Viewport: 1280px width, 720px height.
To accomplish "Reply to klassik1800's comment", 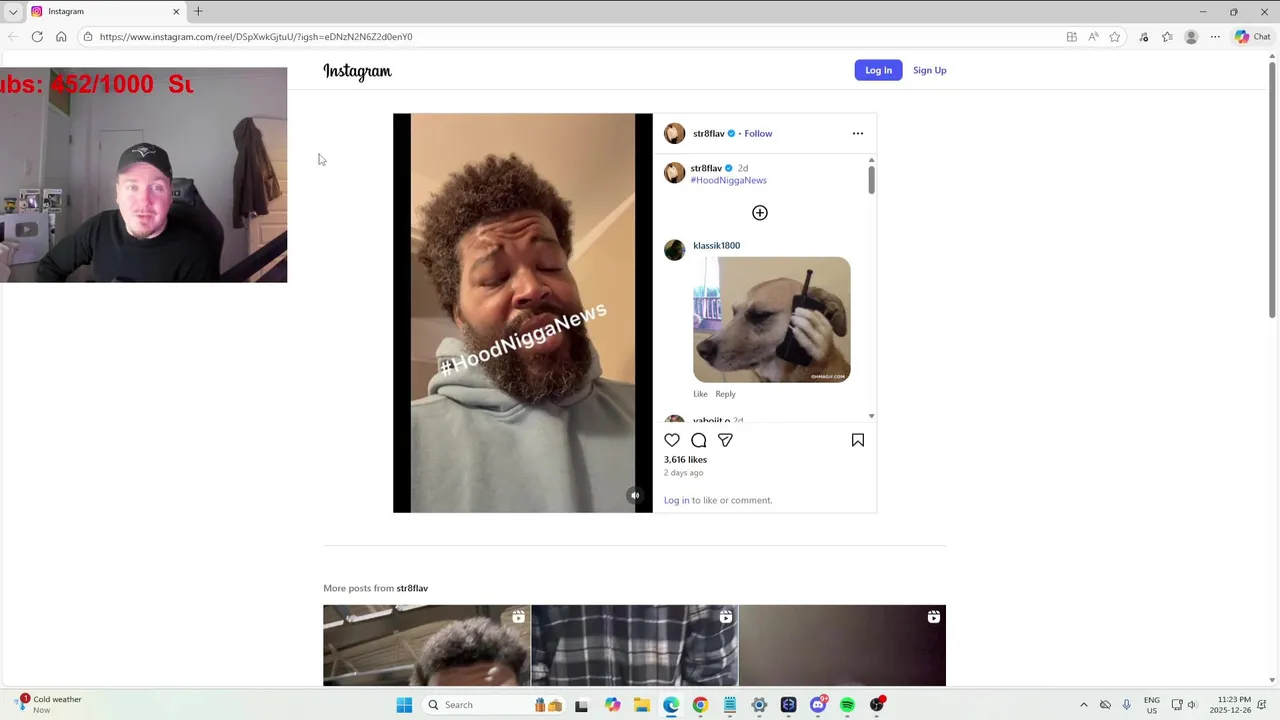I will tap(725, 394).
